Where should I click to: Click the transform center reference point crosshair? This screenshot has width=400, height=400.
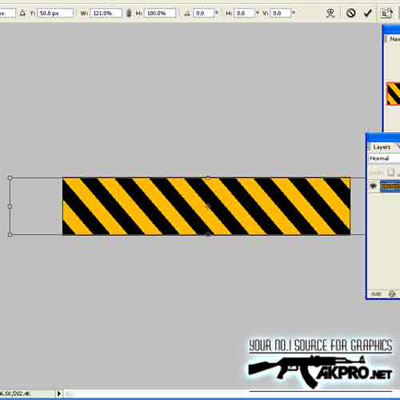point(208,206)
